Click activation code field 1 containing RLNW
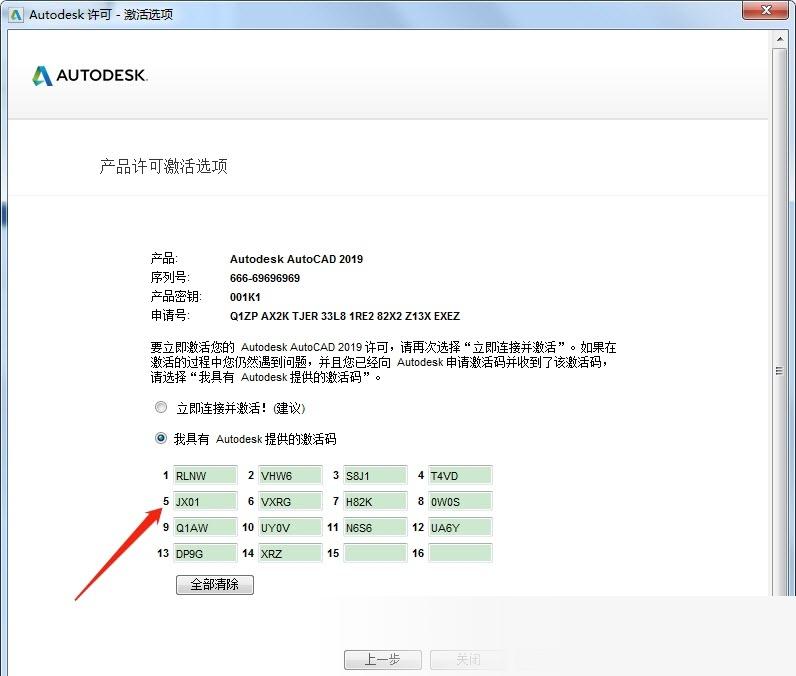The image size is (796, 676). (x=205, y=476)
